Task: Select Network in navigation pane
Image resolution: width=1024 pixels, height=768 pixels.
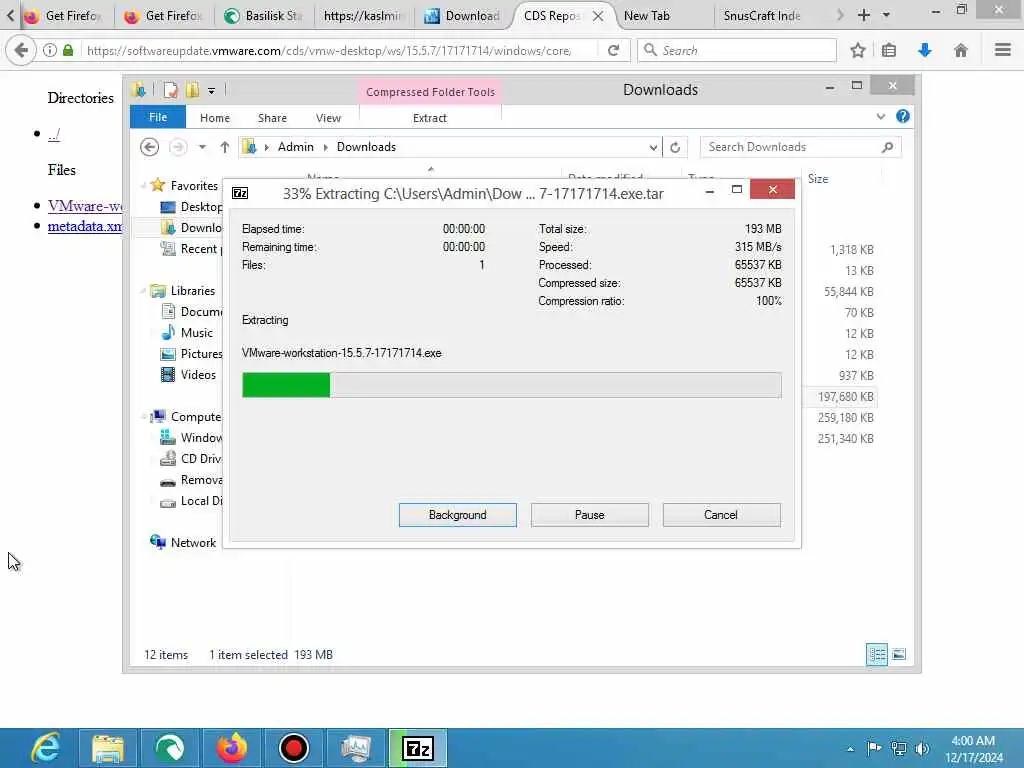Action: tap(184, 542)
